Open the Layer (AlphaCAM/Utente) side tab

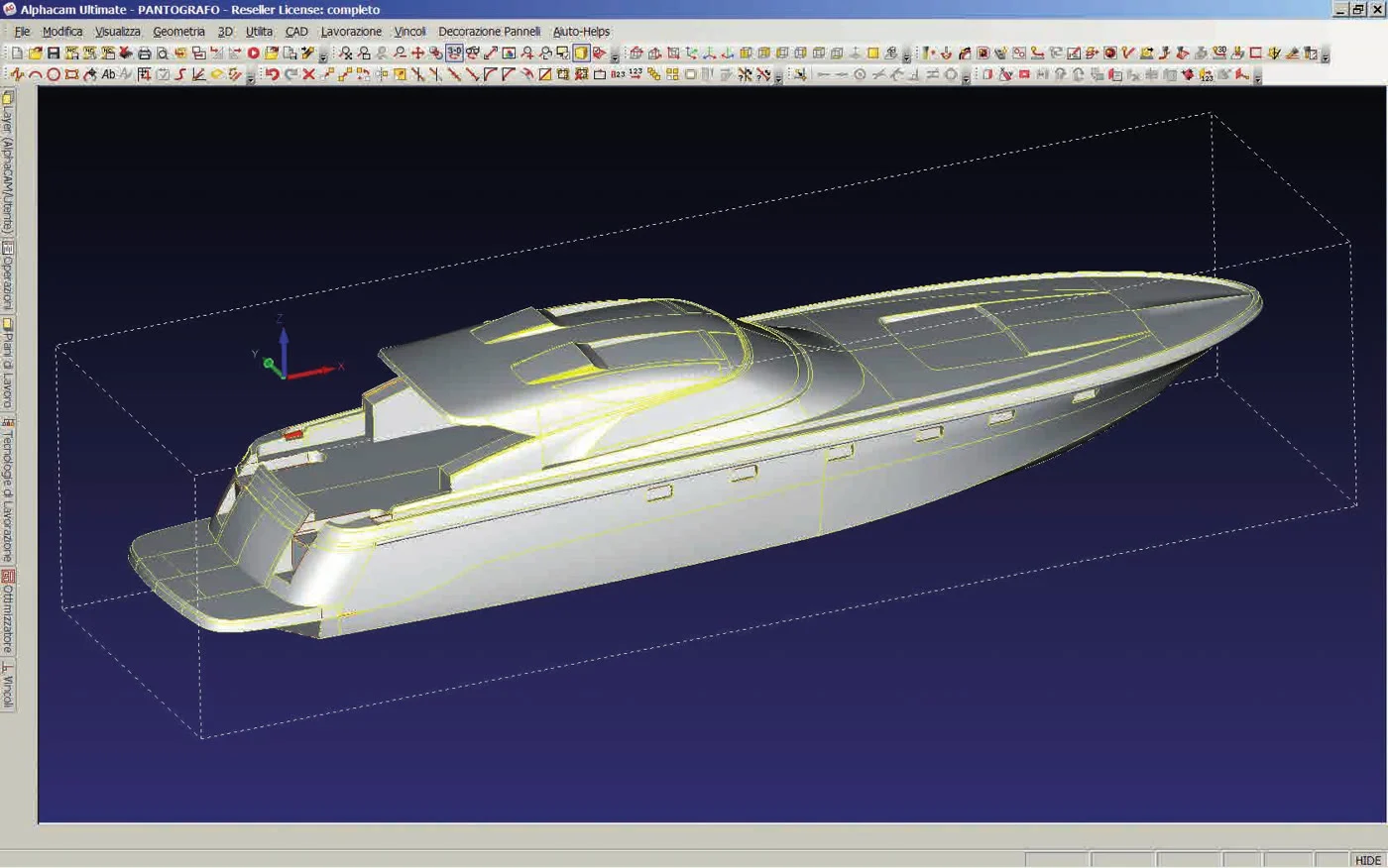(8, 163)
